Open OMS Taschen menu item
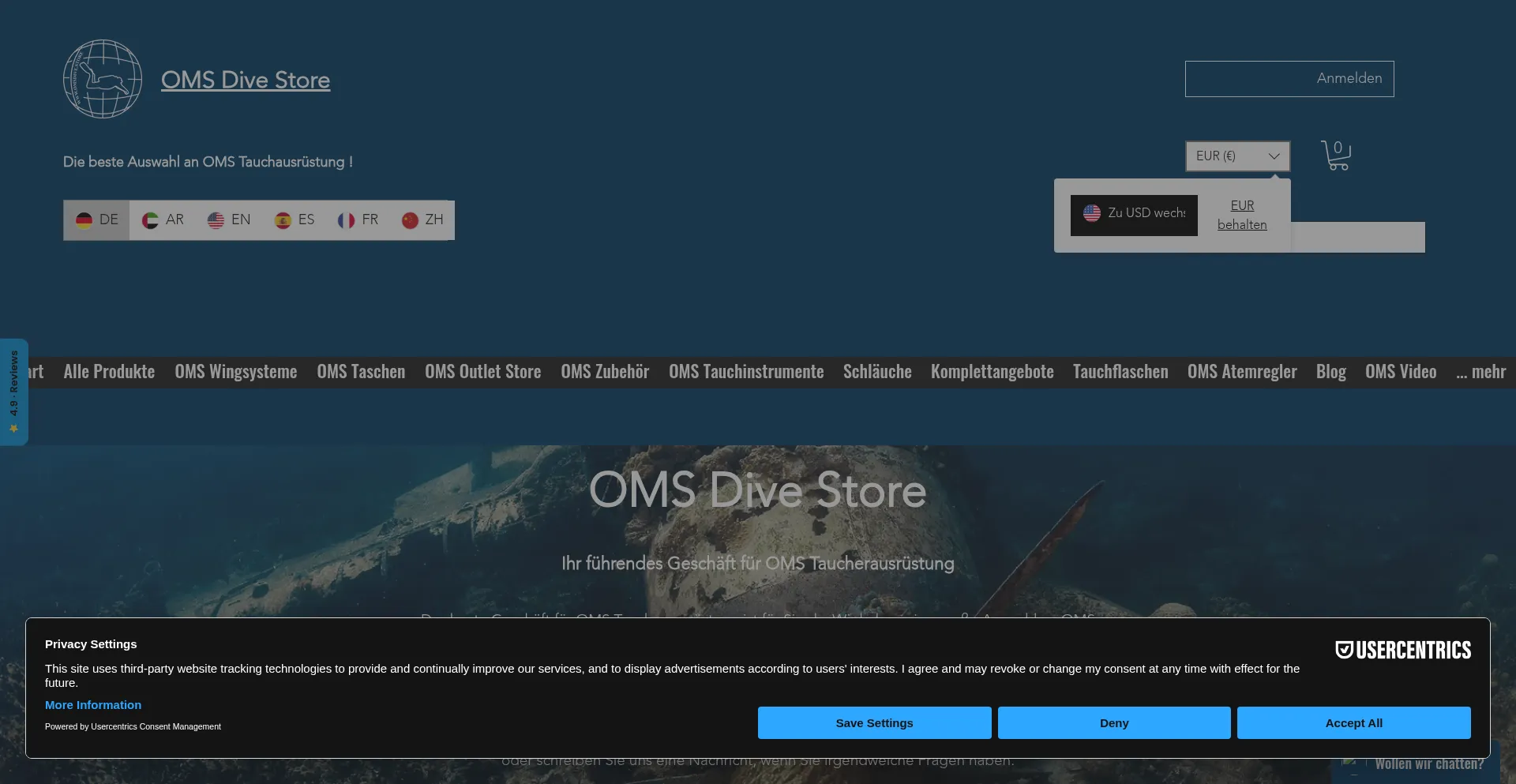The width and height of the screenshot is (1516, 784). [x=361, y=371]
